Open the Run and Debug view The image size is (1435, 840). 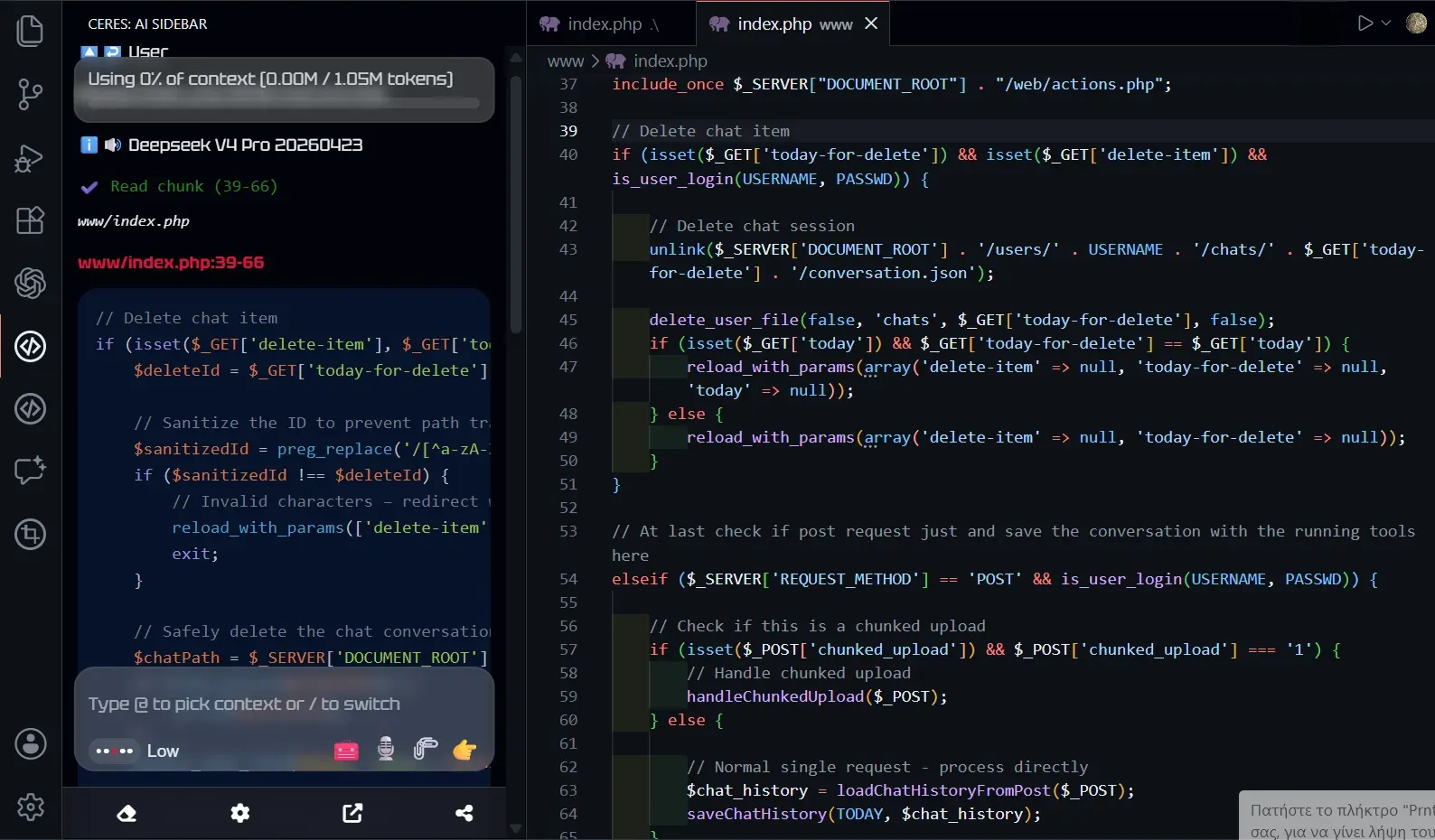point(31,158)
